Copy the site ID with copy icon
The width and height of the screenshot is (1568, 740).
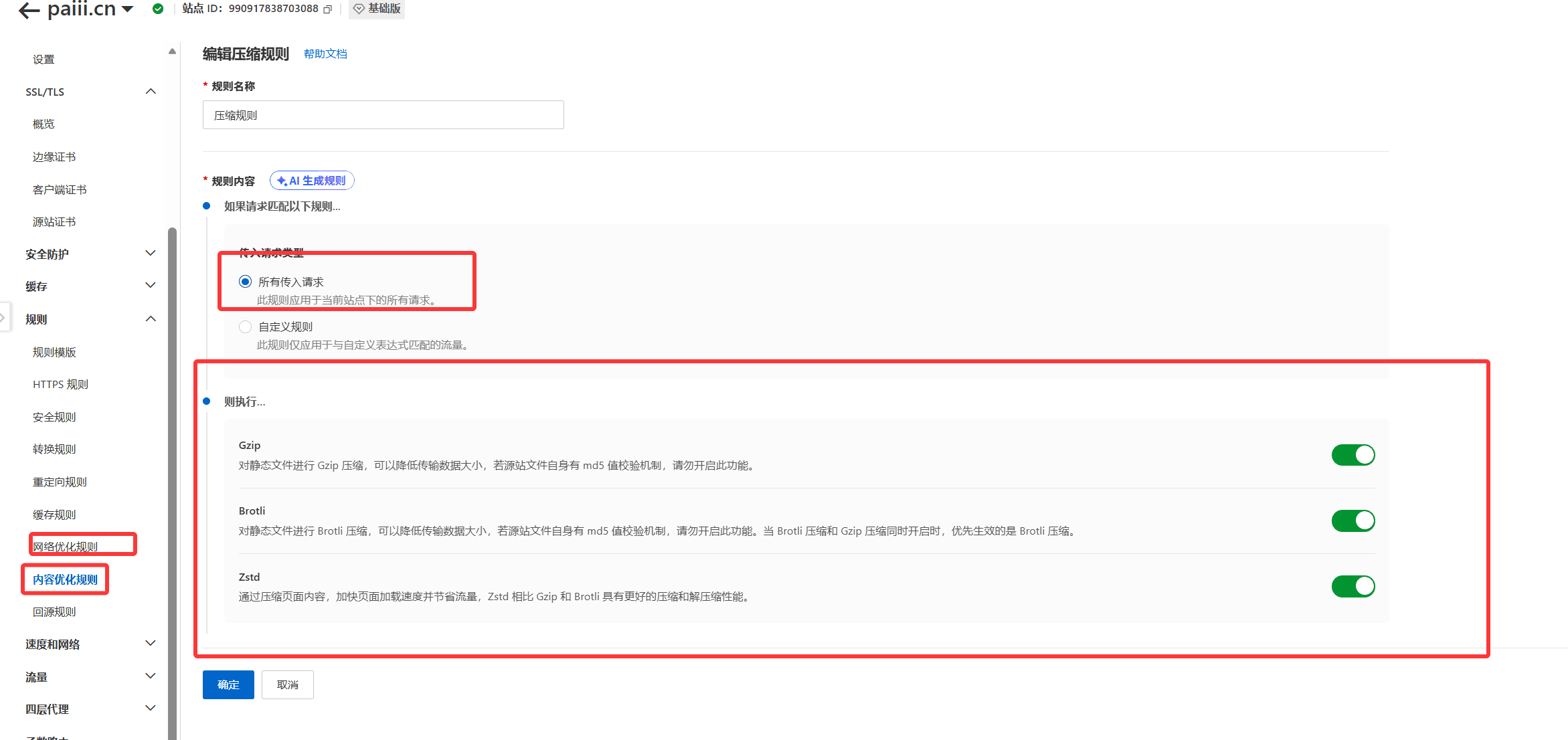(327, 9)
